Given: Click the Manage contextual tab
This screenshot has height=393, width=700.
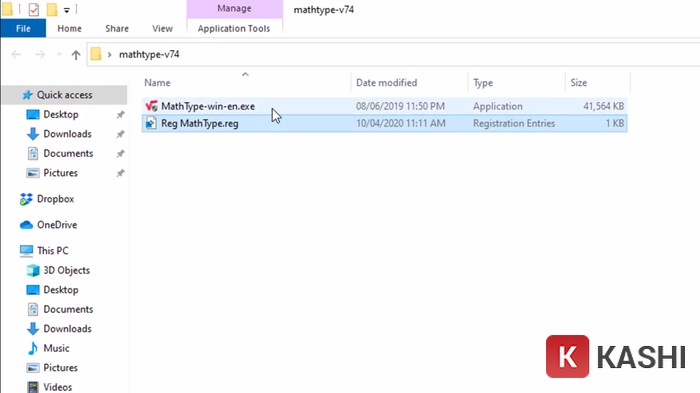Looking at the screenshot, I should coord(234,8).
